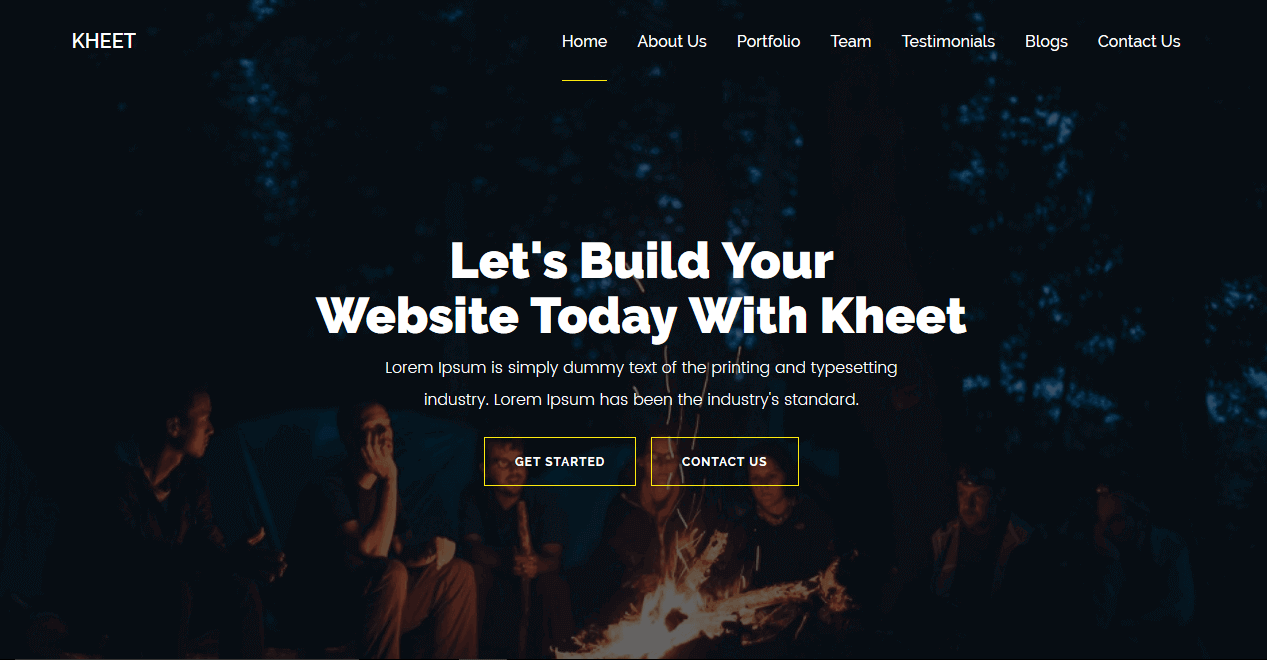Screen dimensions: 1267x660
Task: Select Contact Us in the top navigation
Action: (1139, 41)
